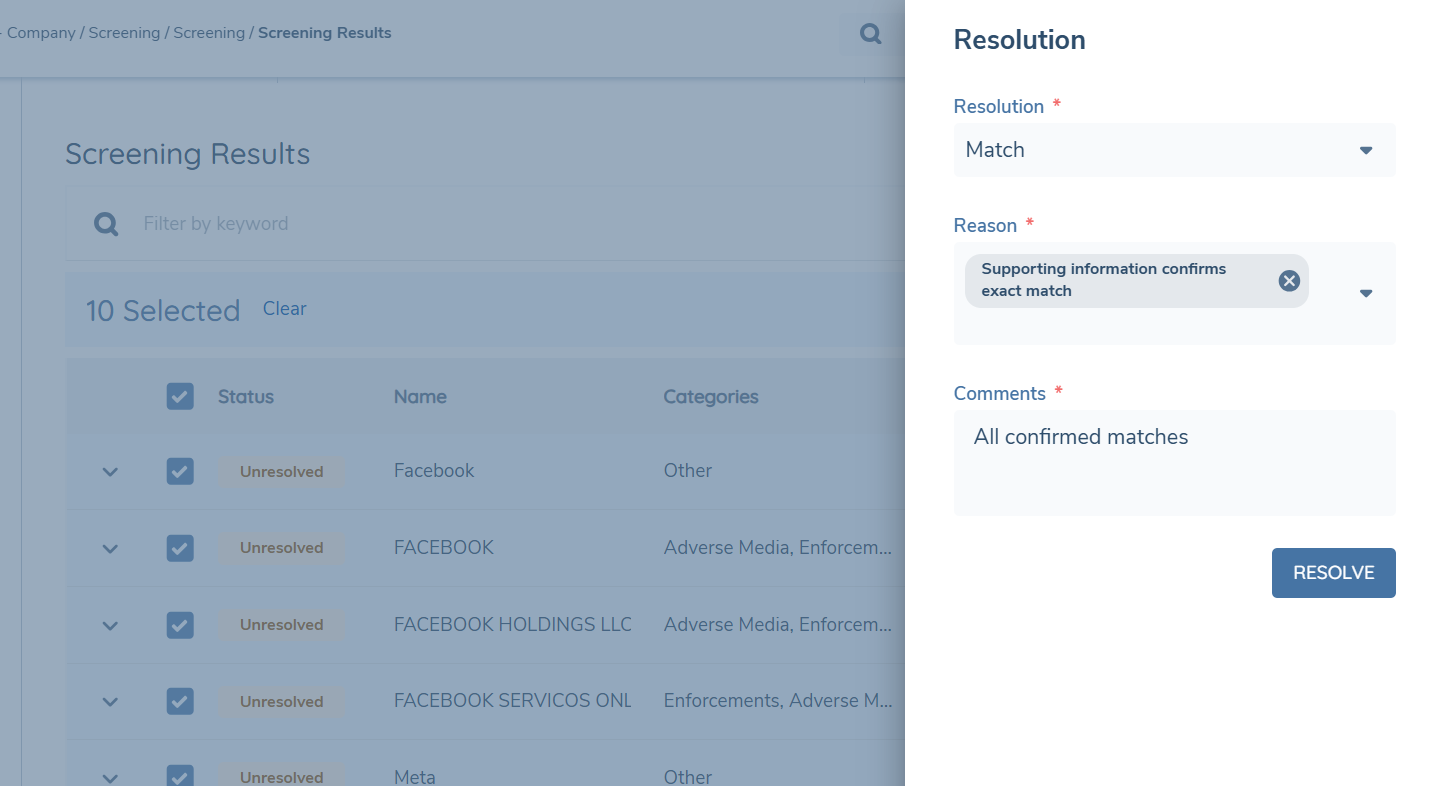This screenshot has width=1429, height=786.
Task: Uncheck the FACEBOOK (uppercase) row checkbox
Action: (x=180, y=548)
